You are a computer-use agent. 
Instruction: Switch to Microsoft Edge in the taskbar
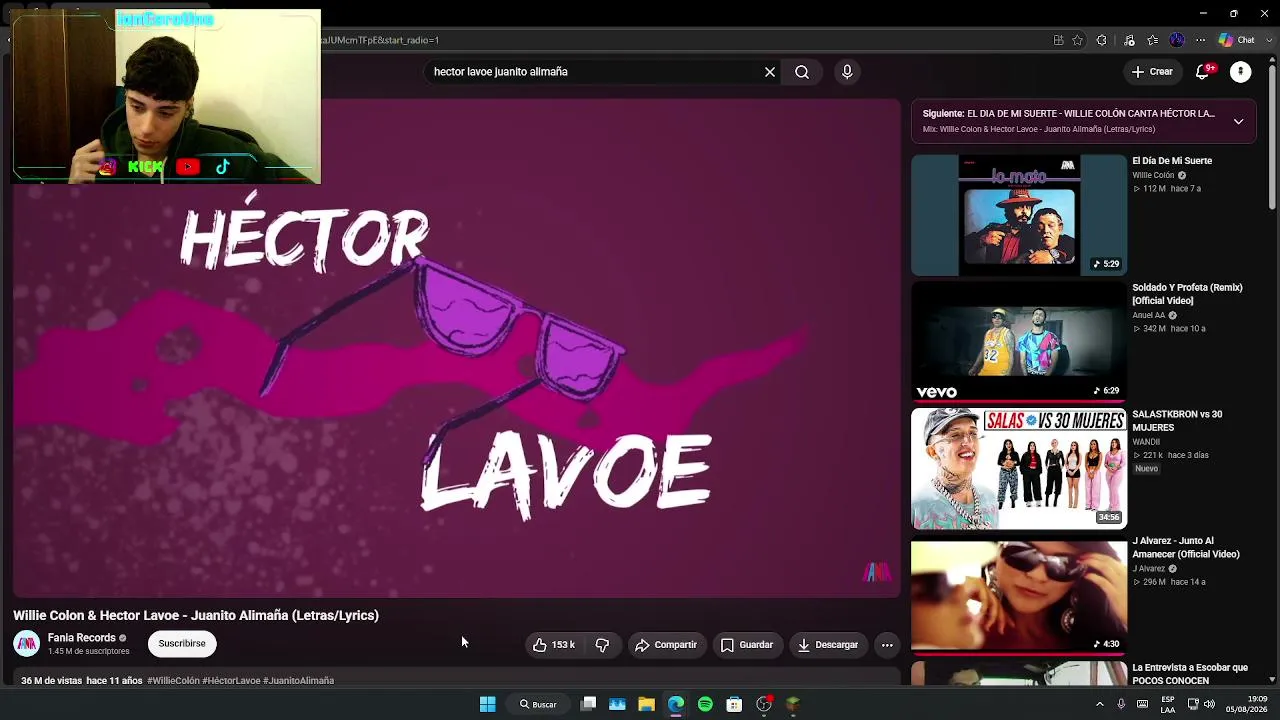coord(676,704)
